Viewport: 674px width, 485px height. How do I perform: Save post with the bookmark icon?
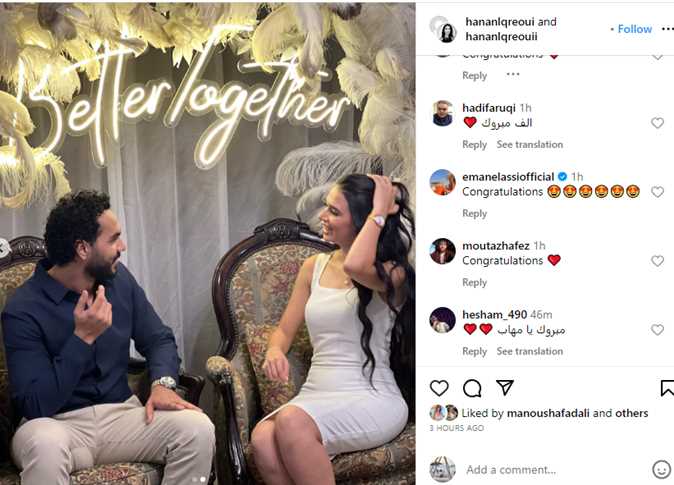click(667, 388)
